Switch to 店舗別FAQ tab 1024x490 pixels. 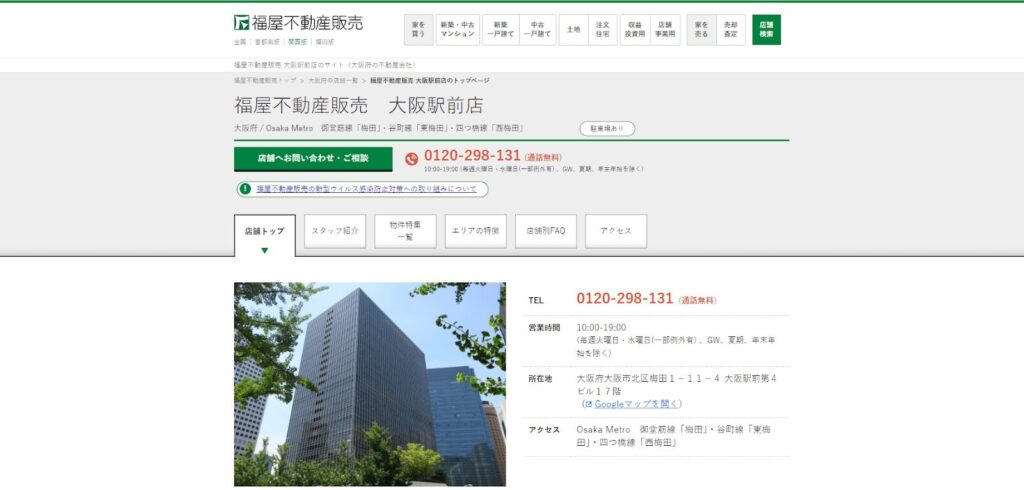point(545,231)
